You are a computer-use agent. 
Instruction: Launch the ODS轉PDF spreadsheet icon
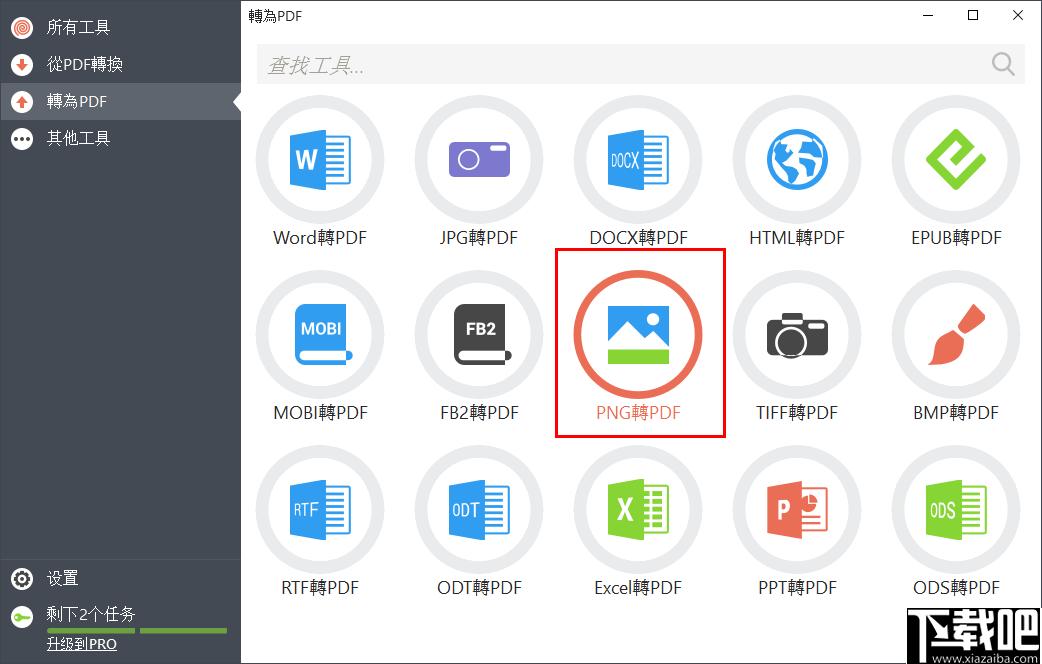coord(956,510)
